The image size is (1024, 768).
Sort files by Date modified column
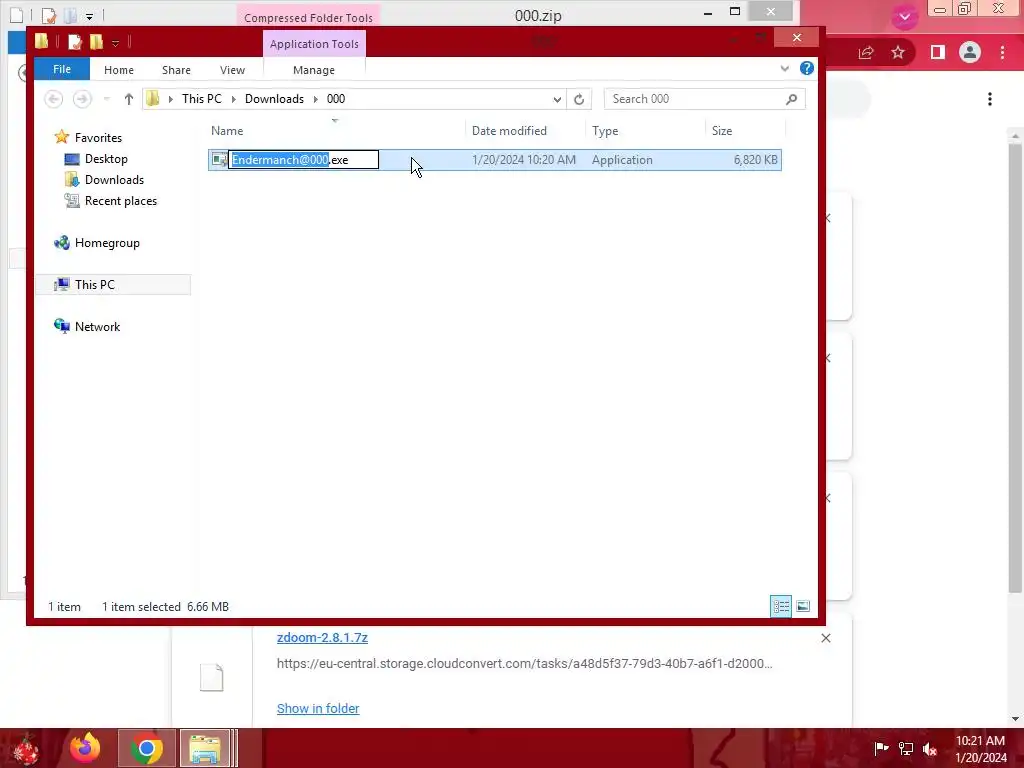526,131
